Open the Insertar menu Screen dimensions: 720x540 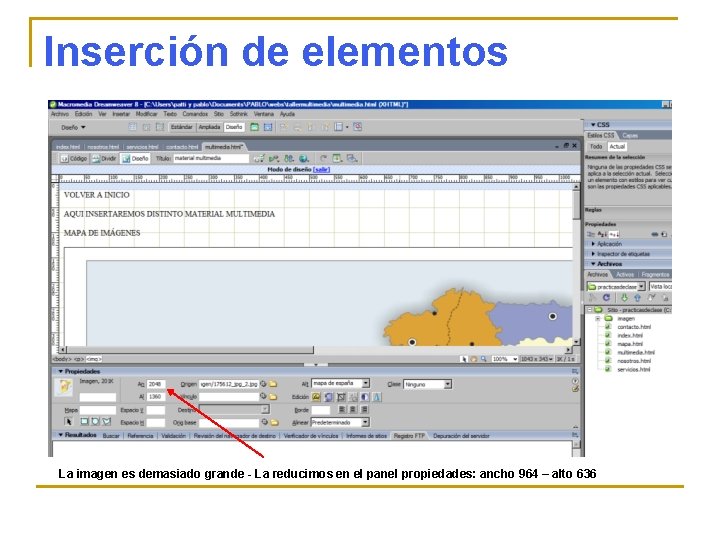pyautogui.click(x=121, y=114)
